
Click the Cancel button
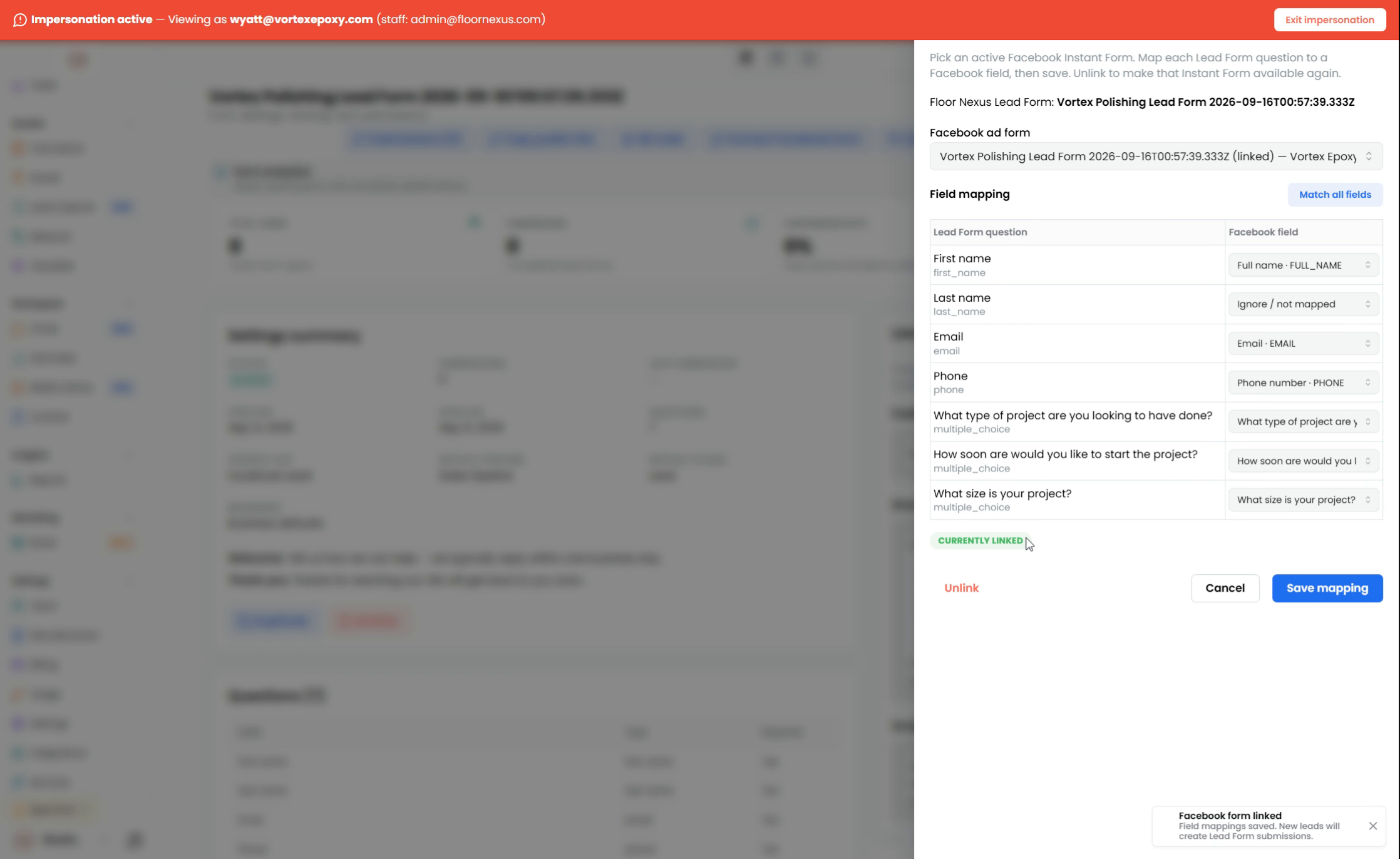[x=1225, y=588]
